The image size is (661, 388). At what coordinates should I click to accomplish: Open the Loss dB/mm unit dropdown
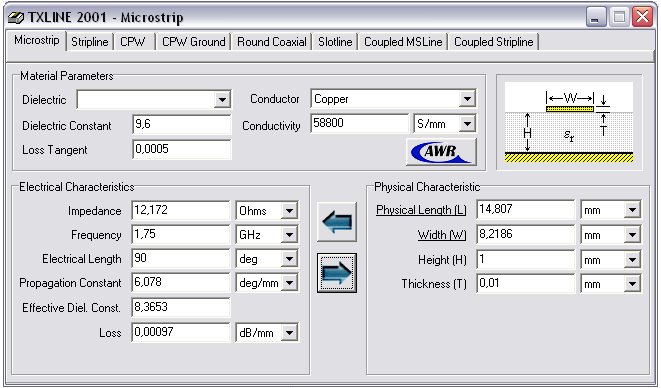290,333
